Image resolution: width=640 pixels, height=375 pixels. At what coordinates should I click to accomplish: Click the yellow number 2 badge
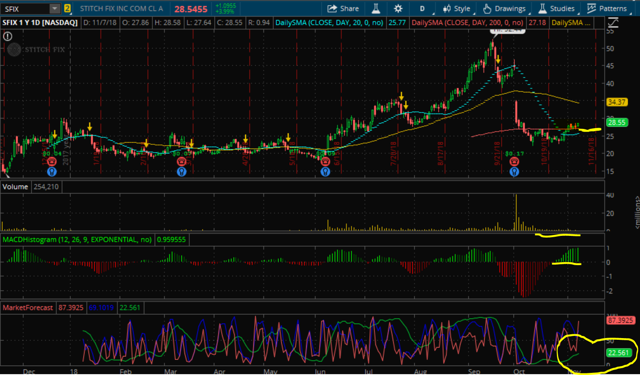click(x=67, y=8)
